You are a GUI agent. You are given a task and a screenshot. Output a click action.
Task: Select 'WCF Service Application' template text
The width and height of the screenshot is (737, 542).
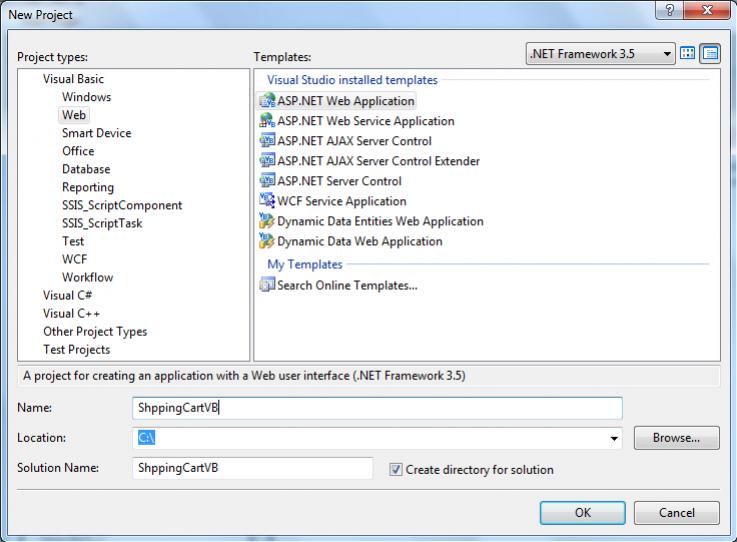pyautogui.click(x=342, y=201)
